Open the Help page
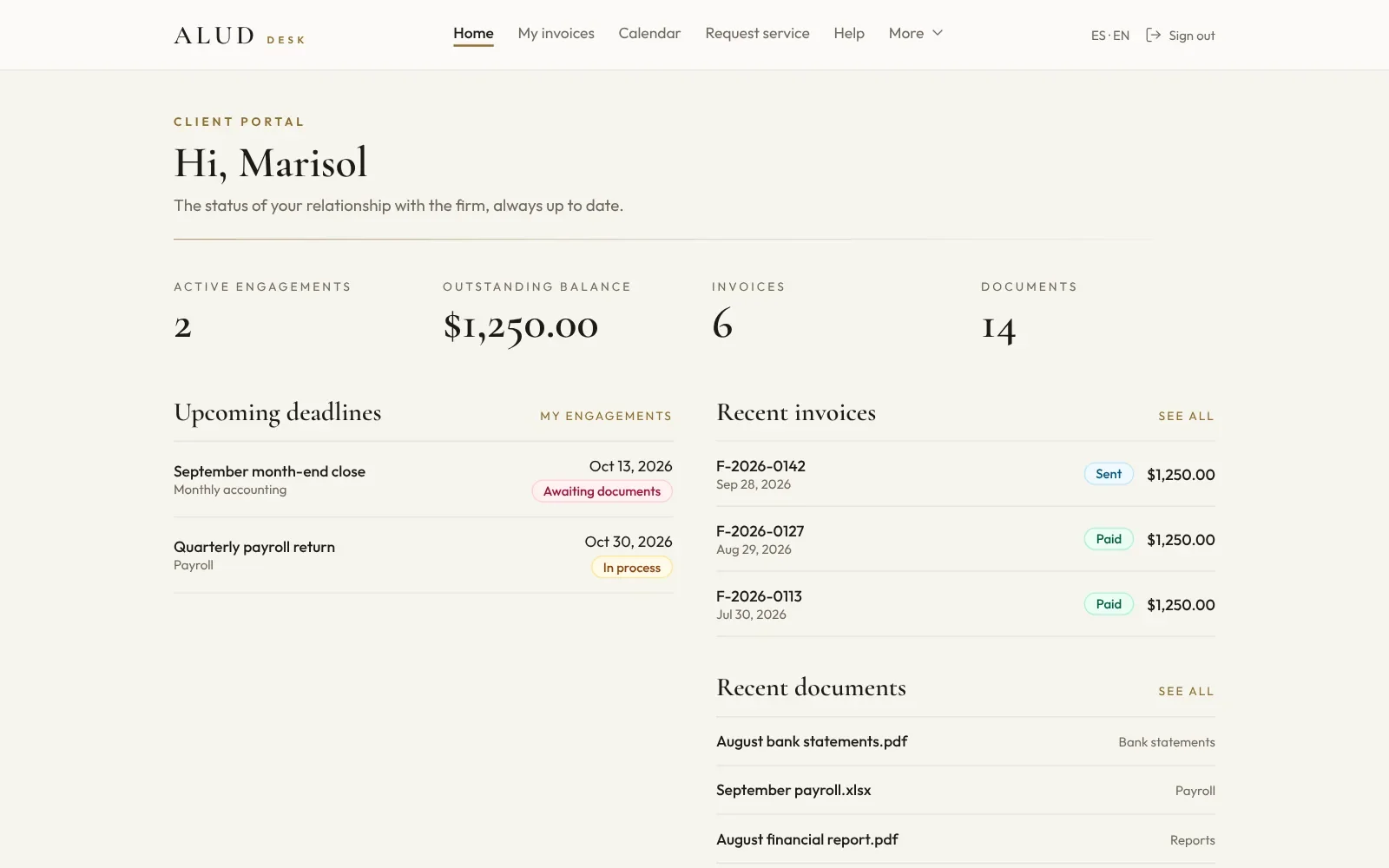Image resolution: width=1389 pixels, height=868 pixels. (849, 33)
